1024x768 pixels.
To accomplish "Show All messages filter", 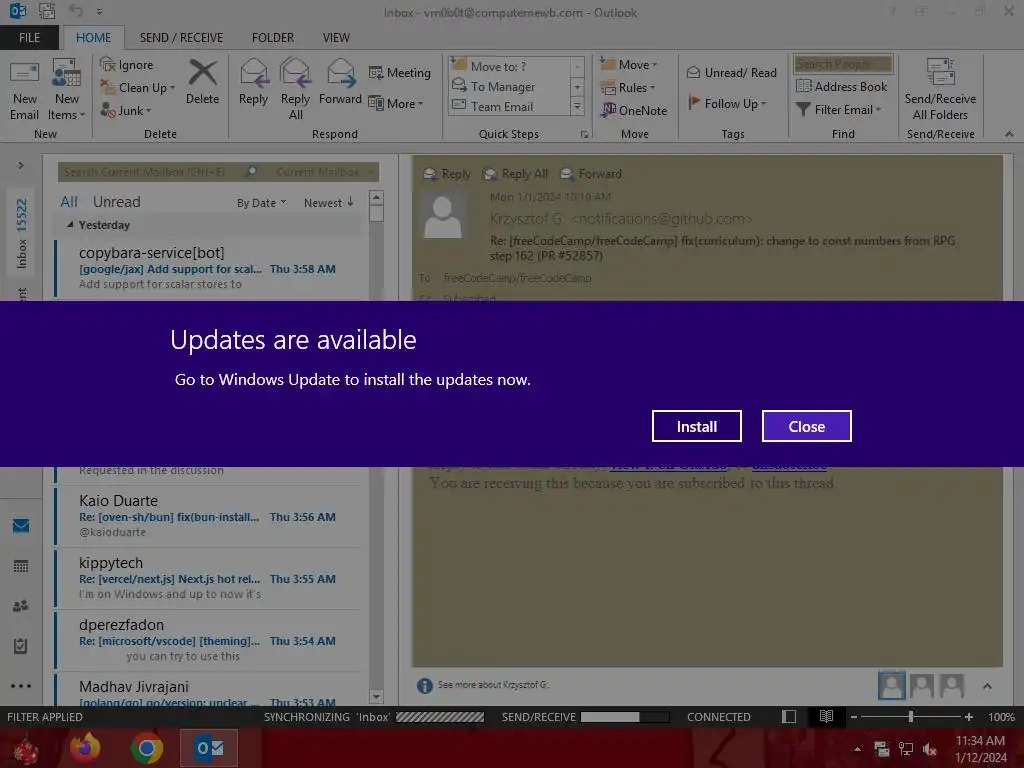I will (69, 202).
